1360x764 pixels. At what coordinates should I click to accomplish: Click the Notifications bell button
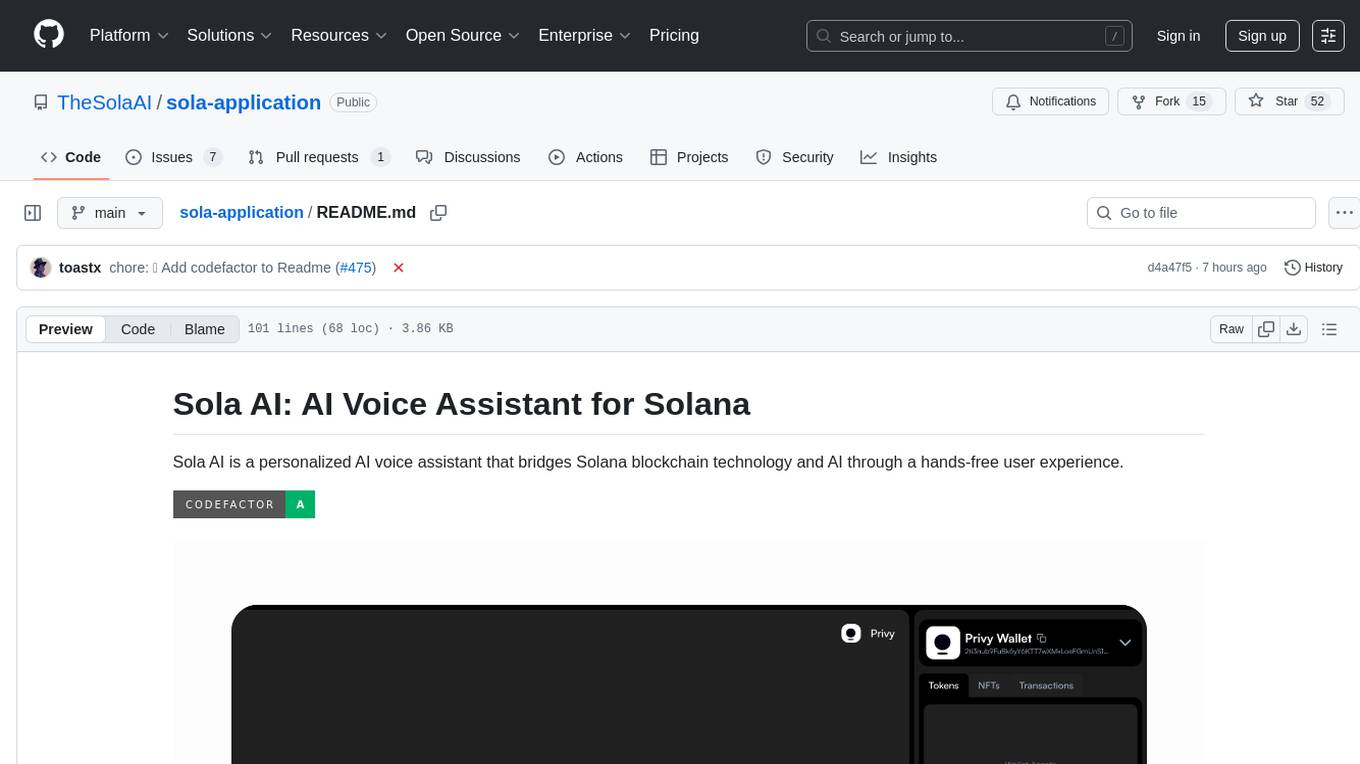tap(1050, 102)
